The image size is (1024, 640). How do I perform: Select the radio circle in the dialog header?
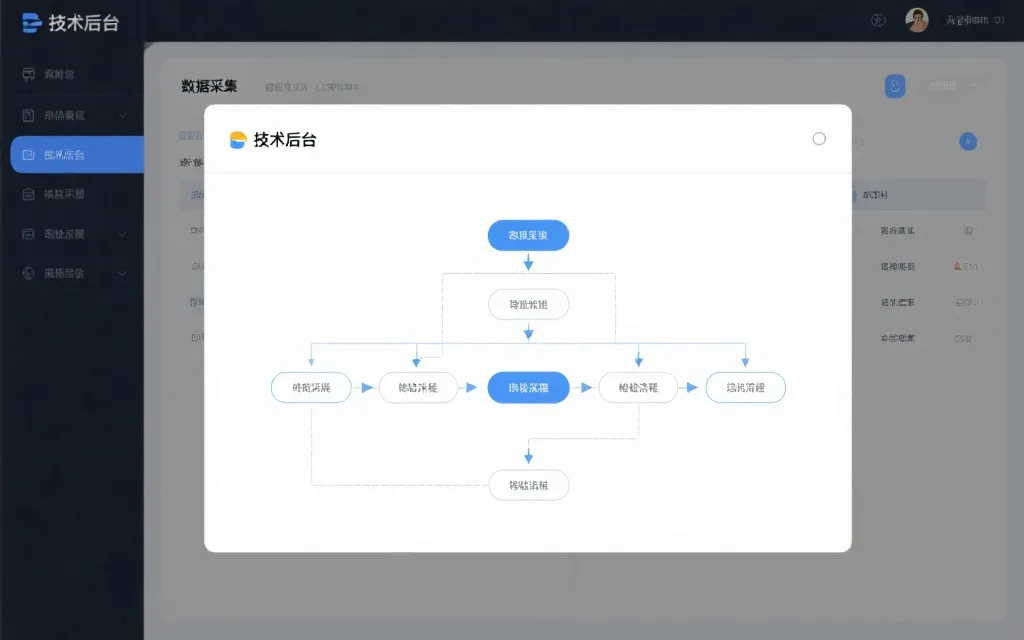coord(819,139)
